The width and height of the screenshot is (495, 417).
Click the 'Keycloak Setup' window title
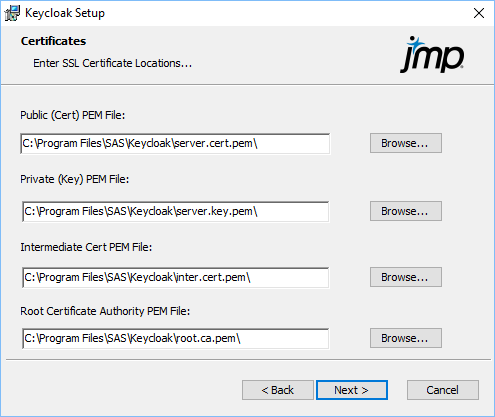pyautogui.click(x=65, y=13)
